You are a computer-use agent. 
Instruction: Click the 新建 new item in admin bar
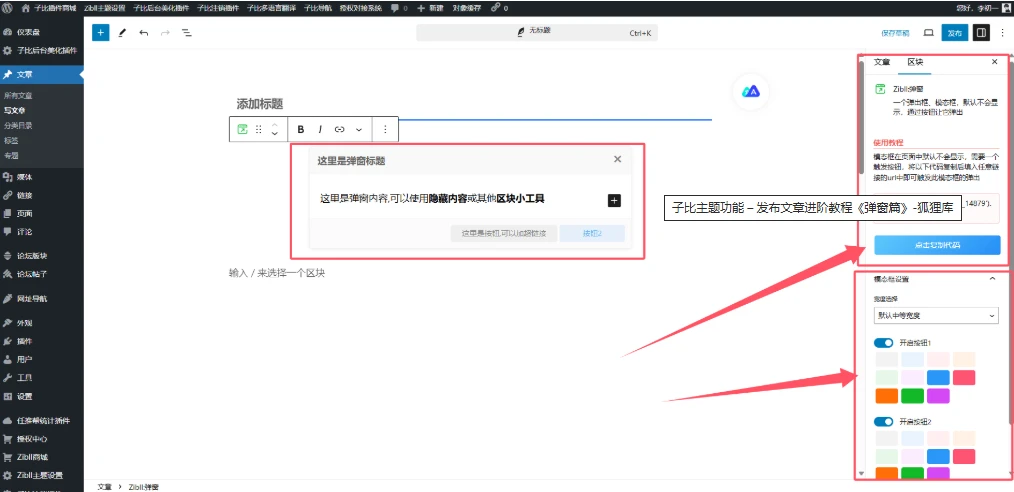(431, 8)
